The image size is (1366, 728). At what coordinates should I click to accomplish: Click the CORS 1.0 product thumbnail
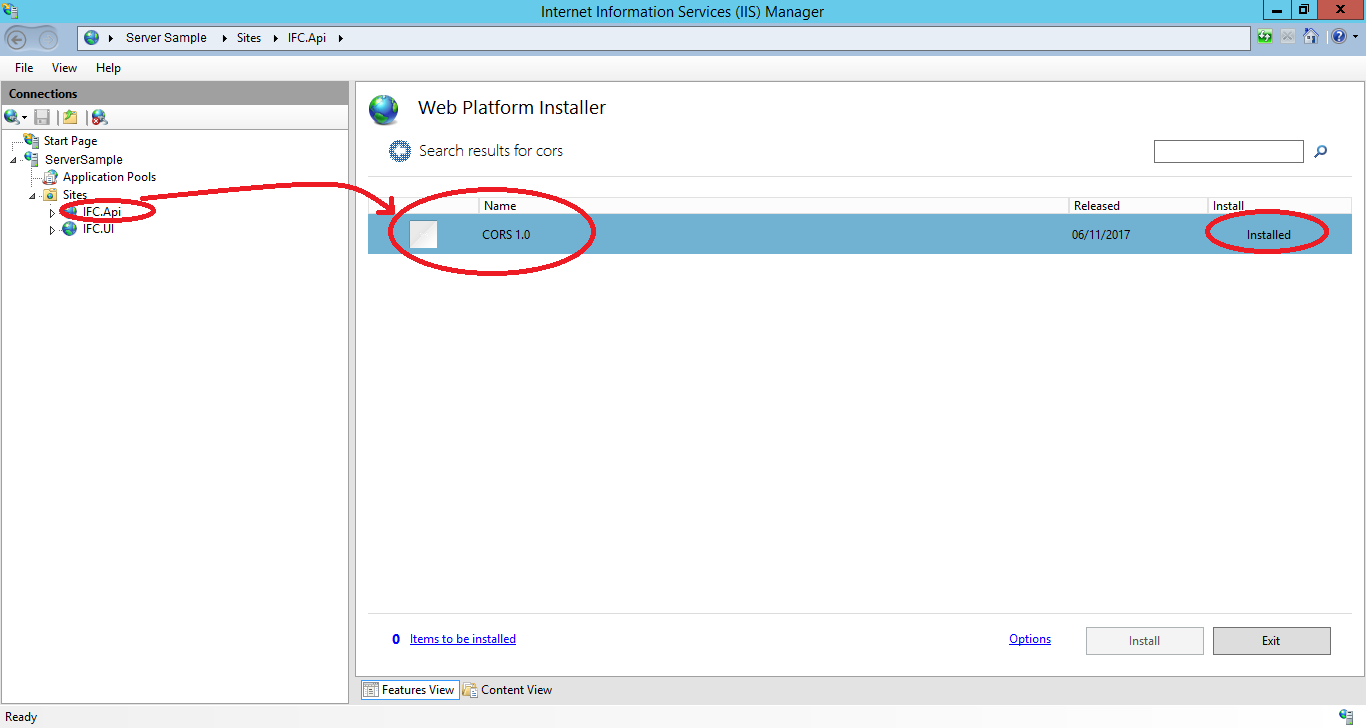pyautogui.click(x=424, y=234)
